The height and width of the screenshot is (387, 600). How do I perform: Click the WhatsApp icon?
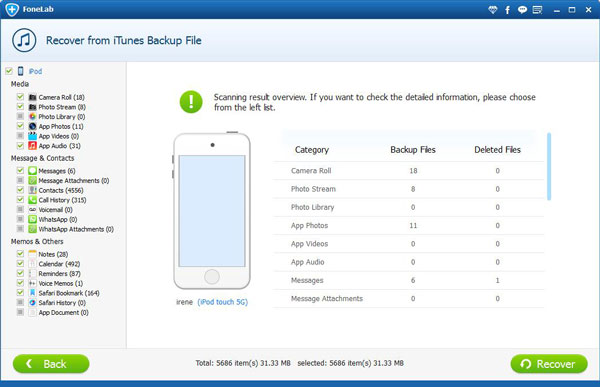pos(33,219)
